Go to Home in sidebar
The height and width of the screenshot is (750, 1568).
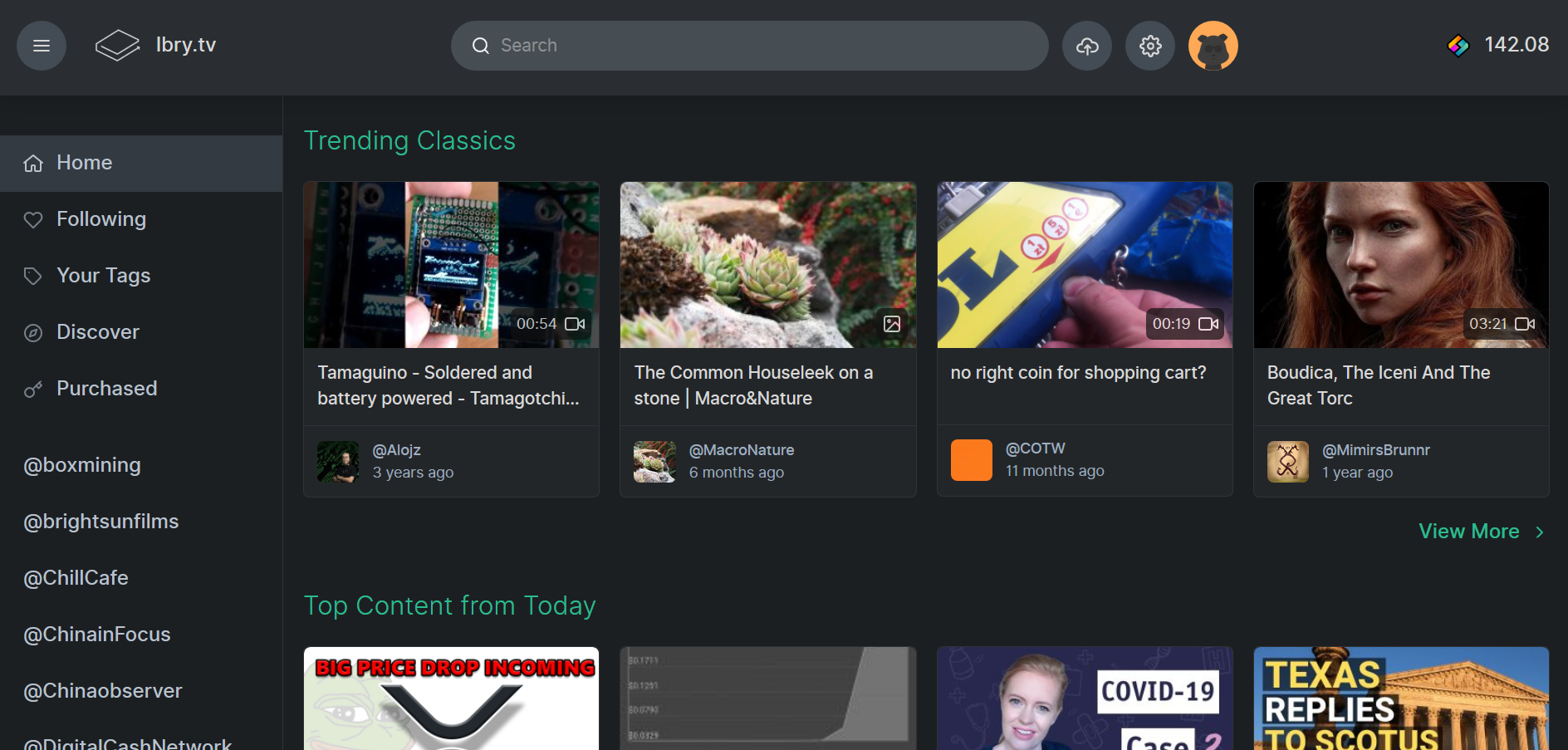(x=141, y=164)
